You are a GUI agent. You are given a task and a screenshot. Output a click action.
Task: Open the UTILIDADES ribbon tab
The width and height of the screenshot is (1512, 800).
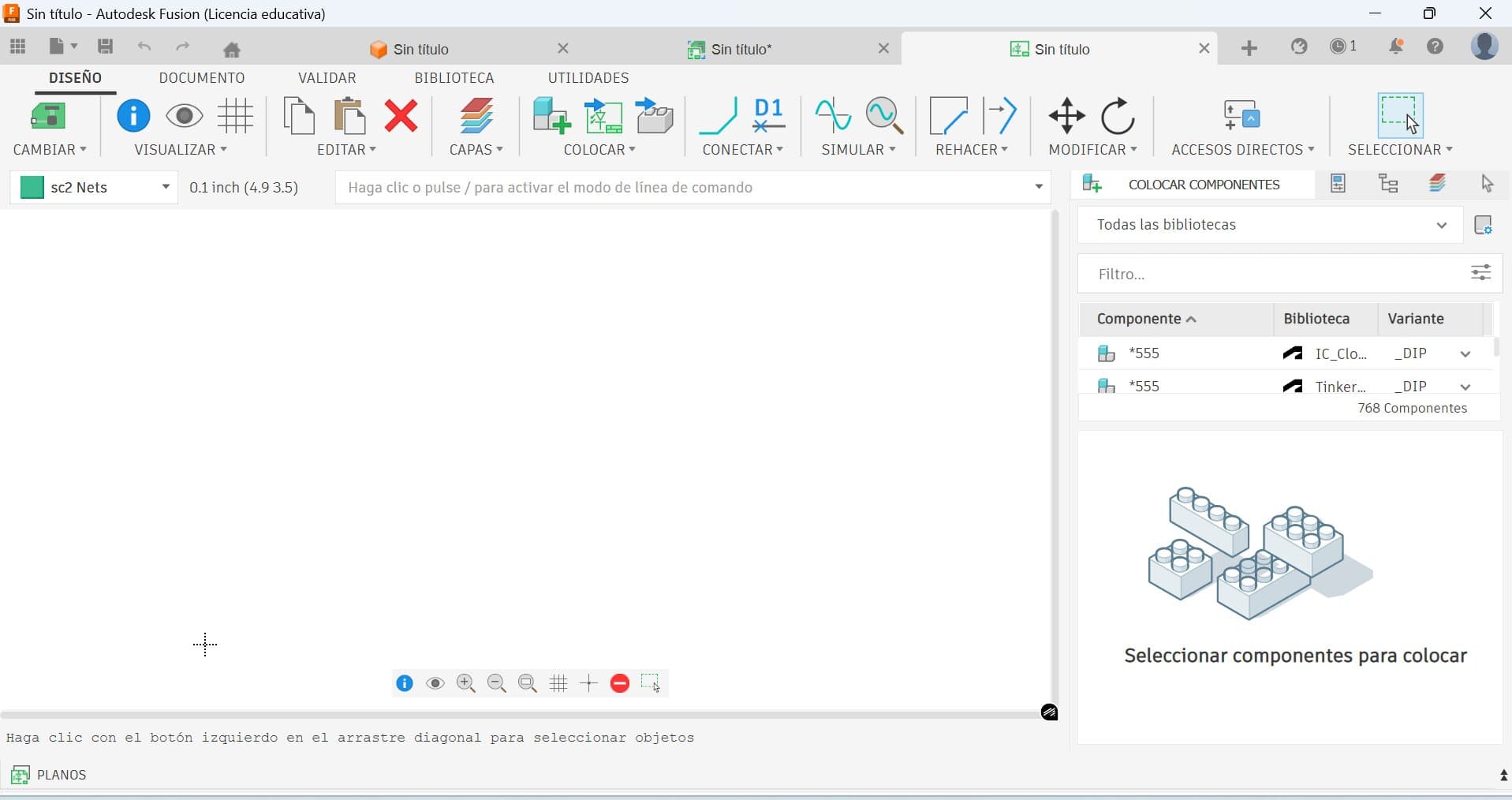pyautogui.click(x=588, y=77)
